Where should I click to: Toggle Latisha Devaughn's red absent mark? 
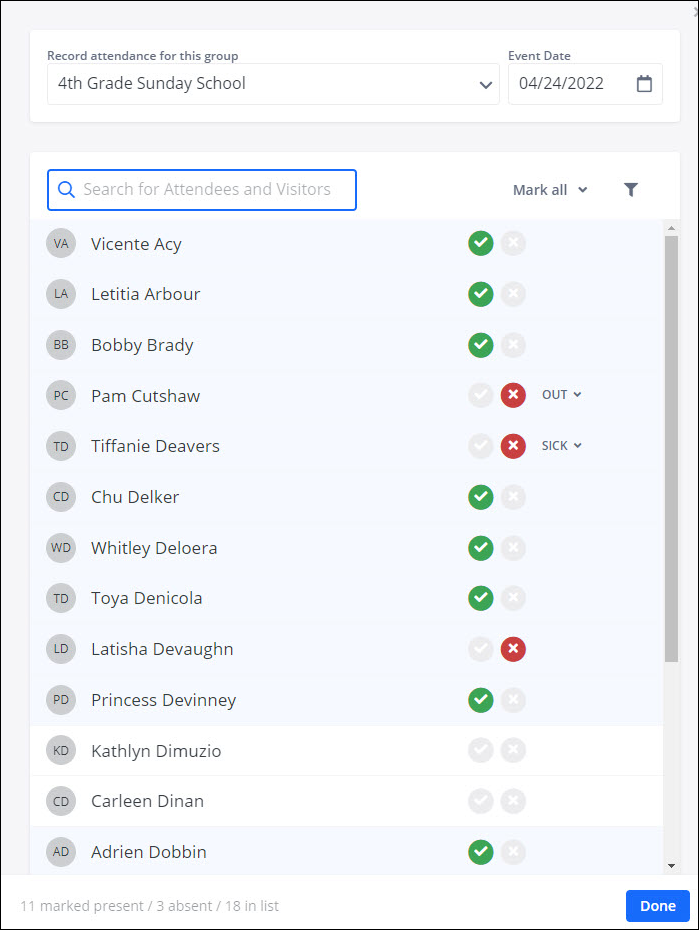click(x=513, y=649)
